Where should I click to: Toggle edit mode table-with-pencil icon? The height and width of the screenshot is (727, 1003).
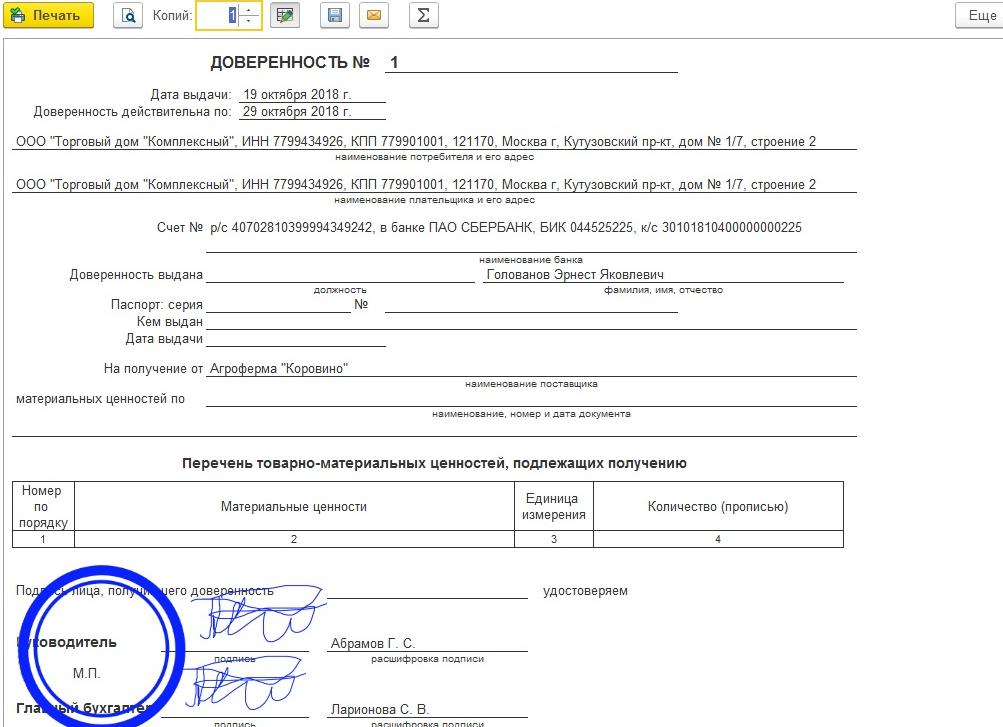[x=285, y=15]
